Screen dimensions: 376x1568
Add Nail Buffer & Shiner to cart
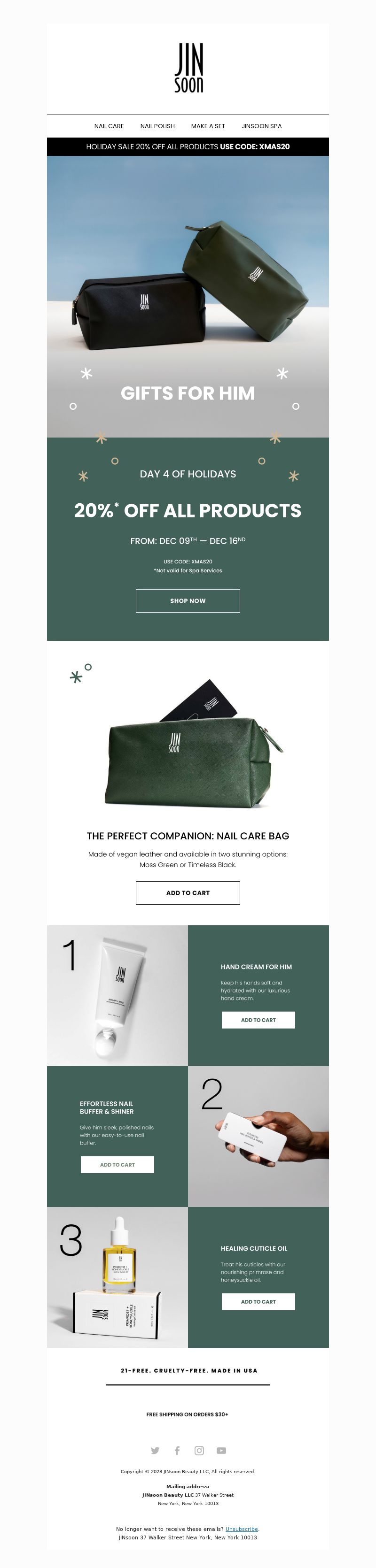click(117, 1165)
